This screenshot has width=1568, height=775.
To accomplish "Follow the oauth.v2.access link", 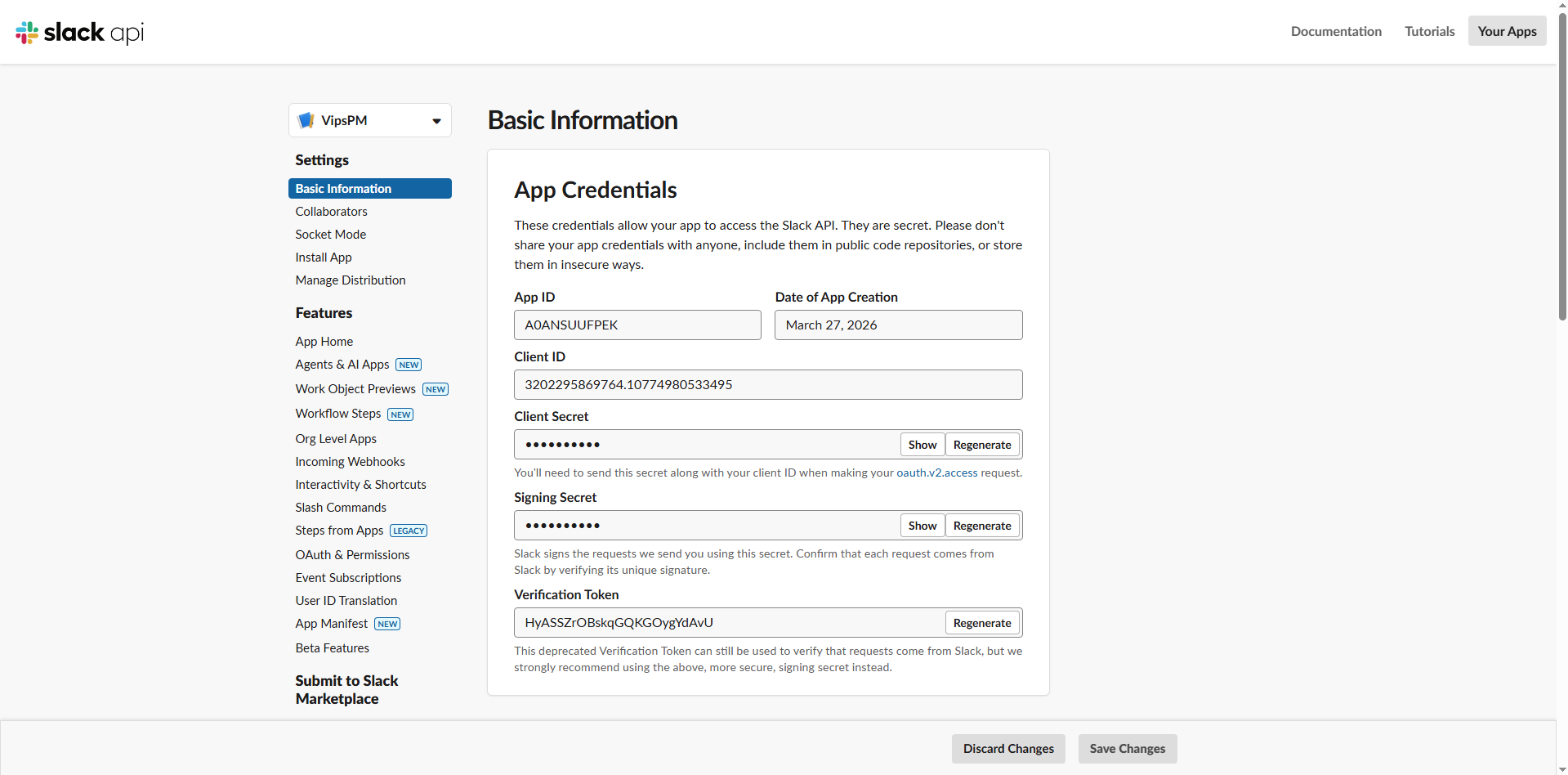I will coord(936,473).
